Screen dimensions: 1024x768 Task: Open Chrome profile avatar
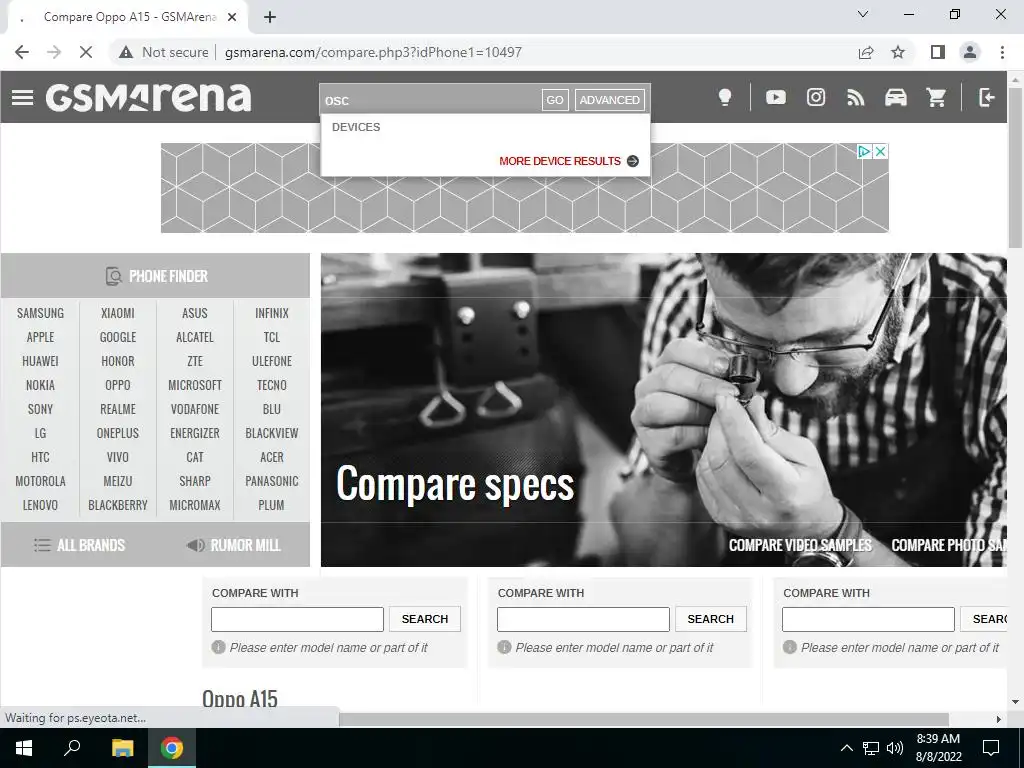coord(970,52)
